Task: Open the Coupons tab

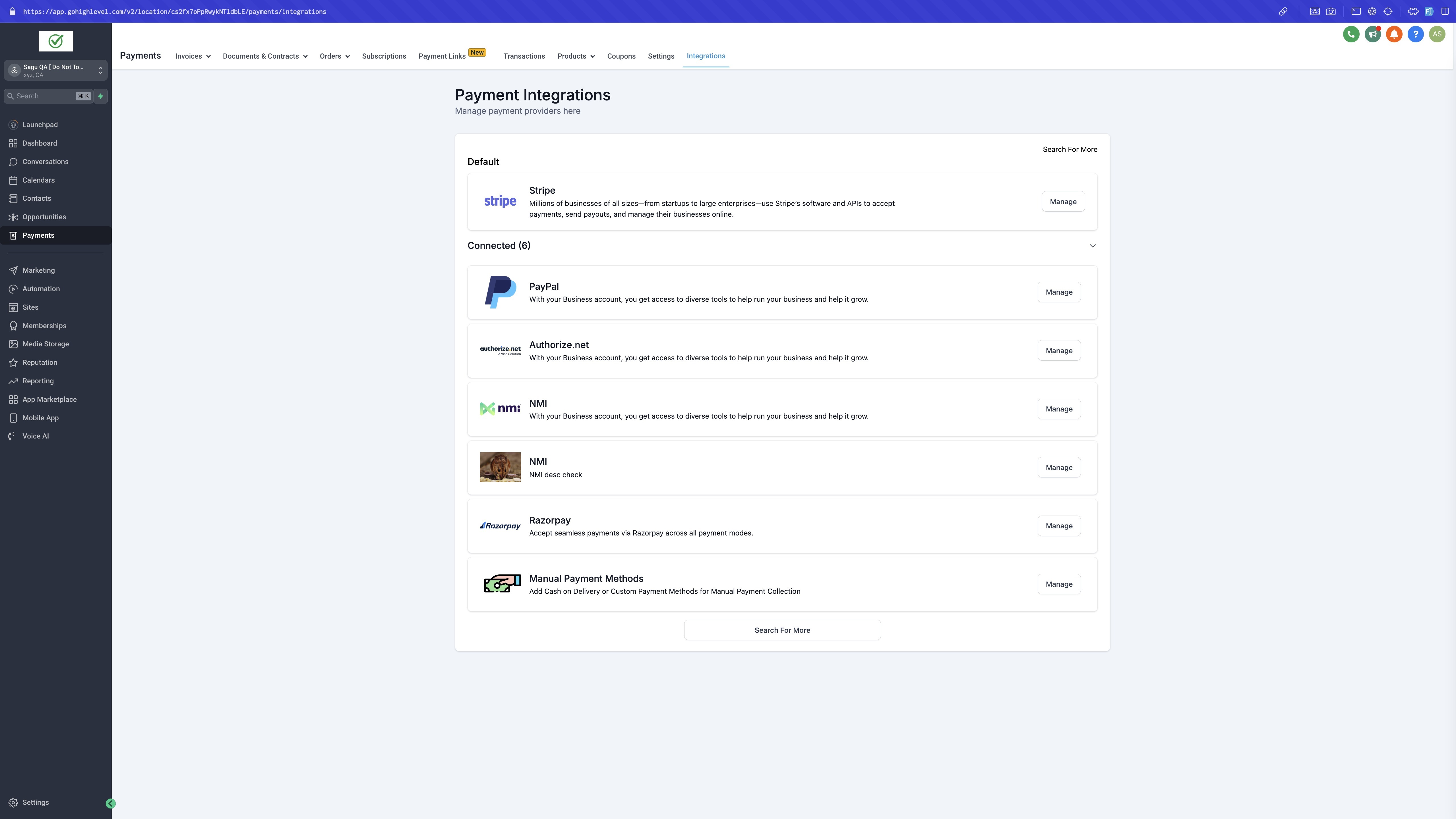Action: [x=621, y=57]
